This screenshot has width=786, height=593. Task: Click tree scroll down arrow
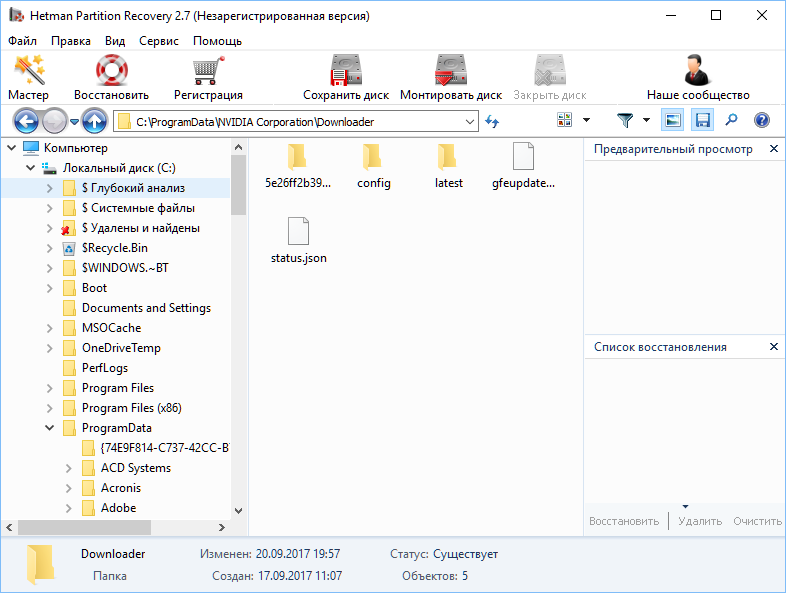click(238, 511)
